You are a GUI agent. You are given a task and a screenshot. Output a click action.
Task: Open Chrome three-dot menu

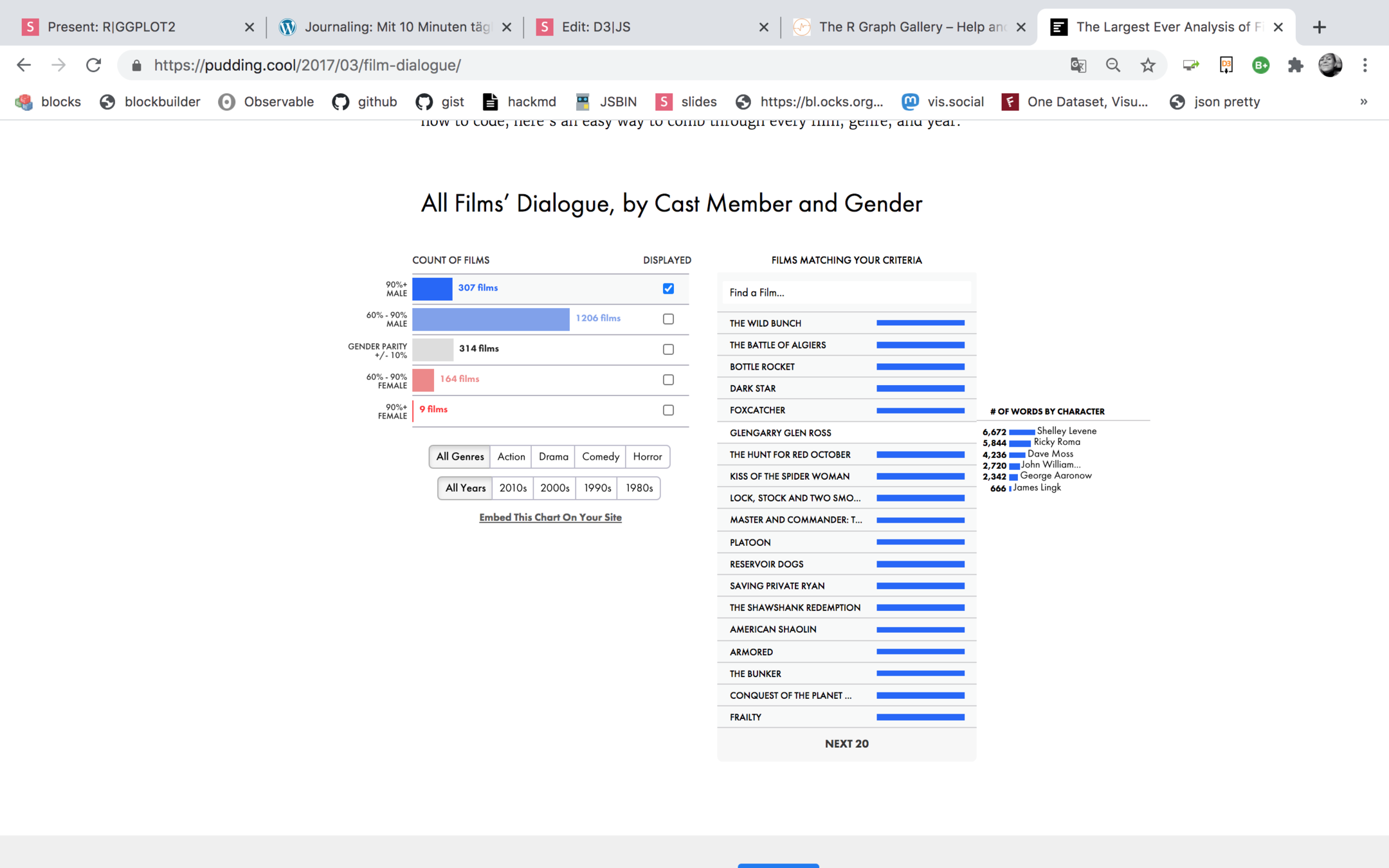[1365, 65]
